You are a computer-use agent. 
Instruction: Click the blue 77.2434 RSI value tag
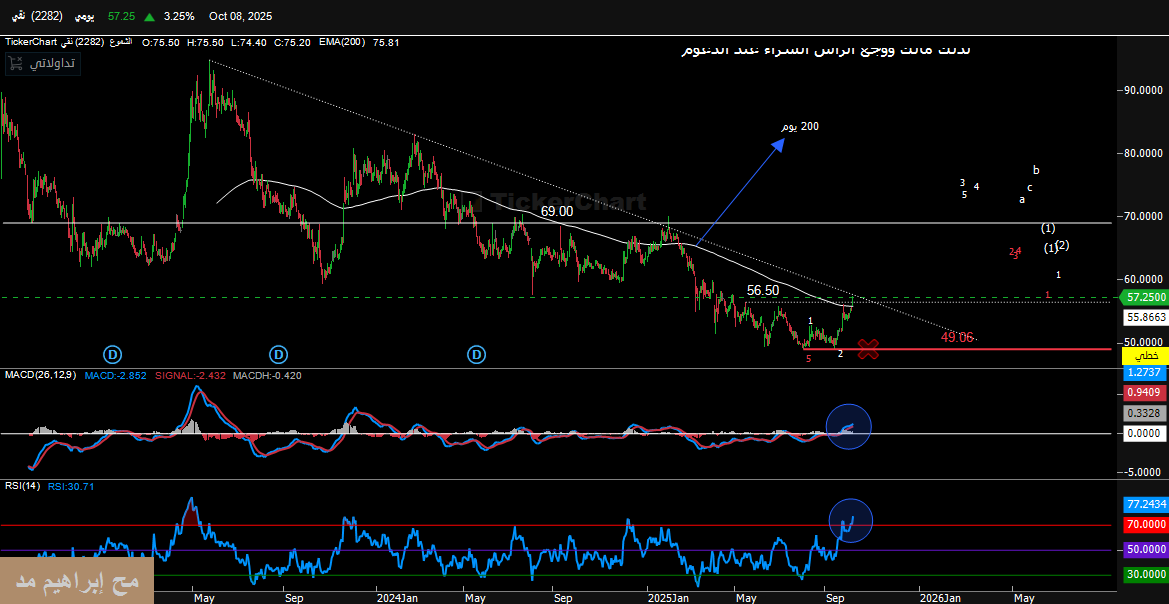(x=1142, y=505)
